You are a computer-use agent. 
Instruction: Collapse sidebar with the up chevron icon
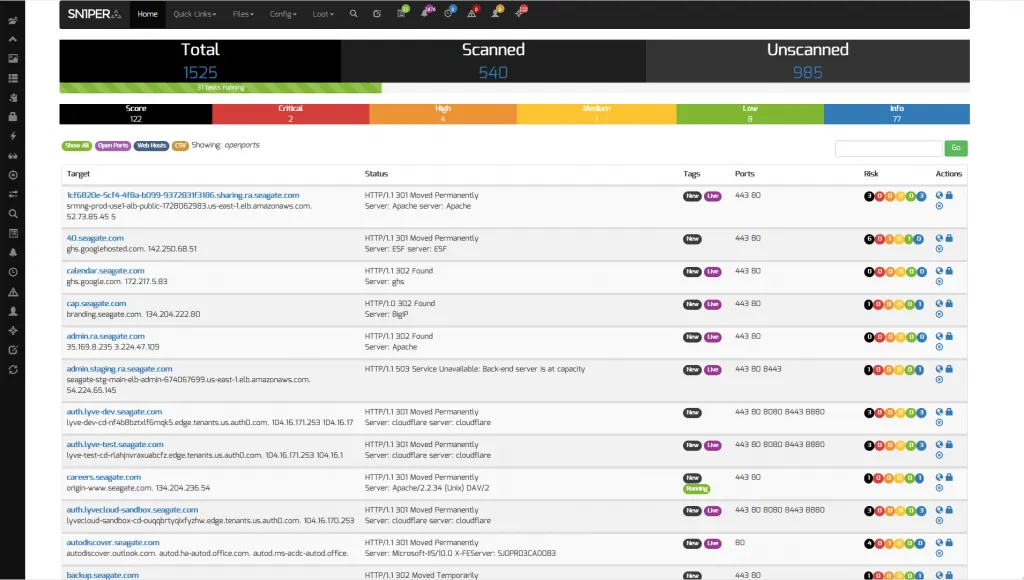coord(12,39)
